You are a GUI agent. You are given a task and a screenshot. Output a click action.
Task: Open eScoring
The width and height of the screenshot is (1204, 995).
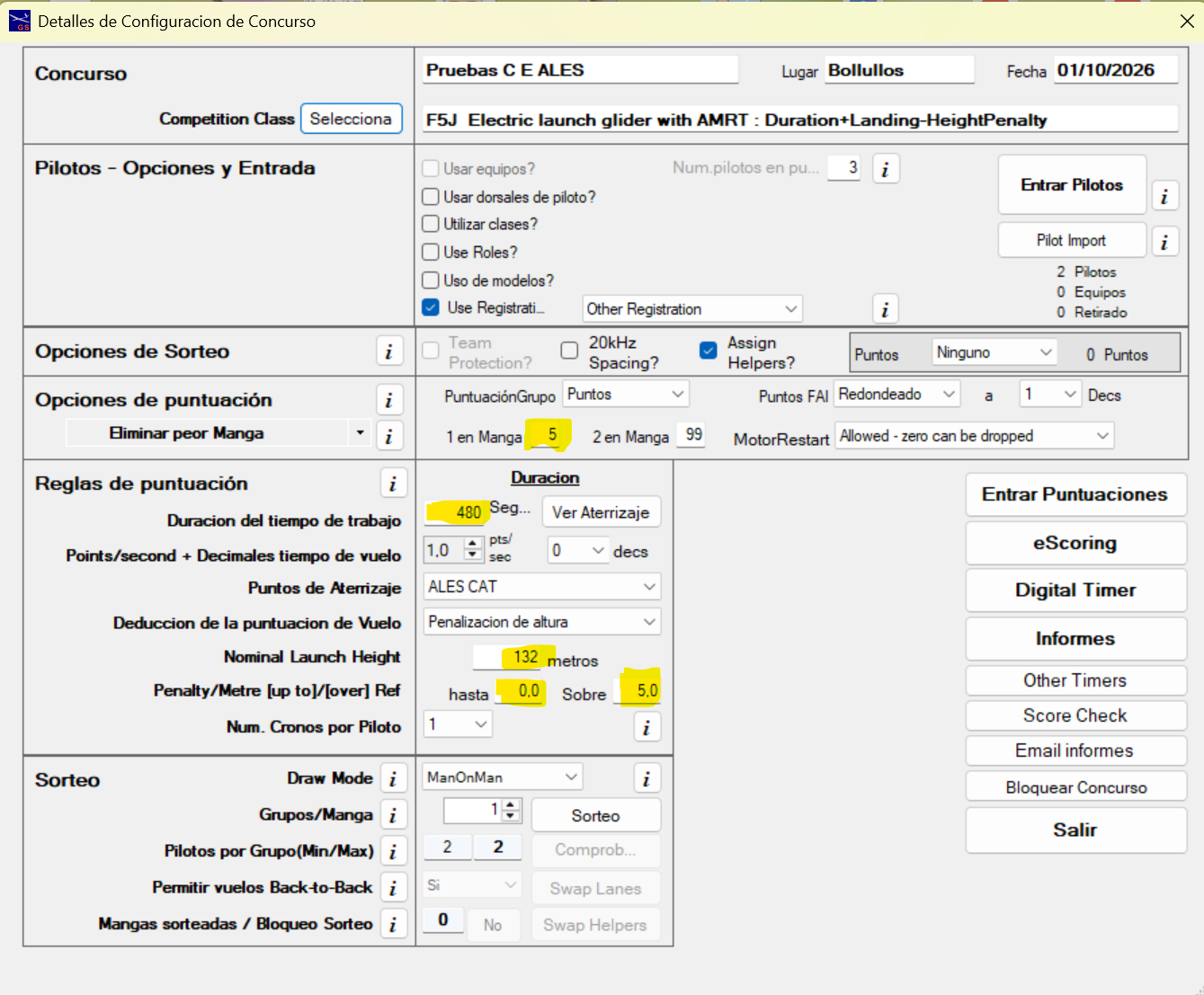[1075, 543]
